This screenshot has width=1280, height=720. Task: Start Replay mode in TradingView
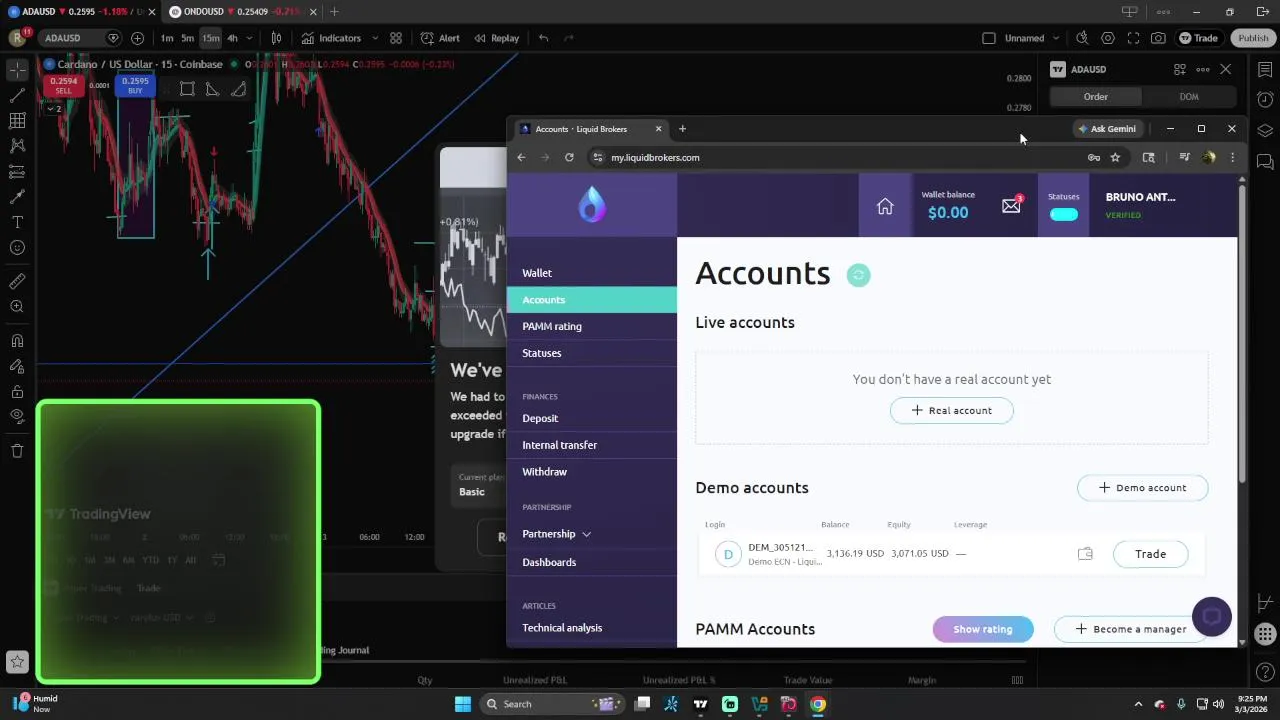[496, 38]
